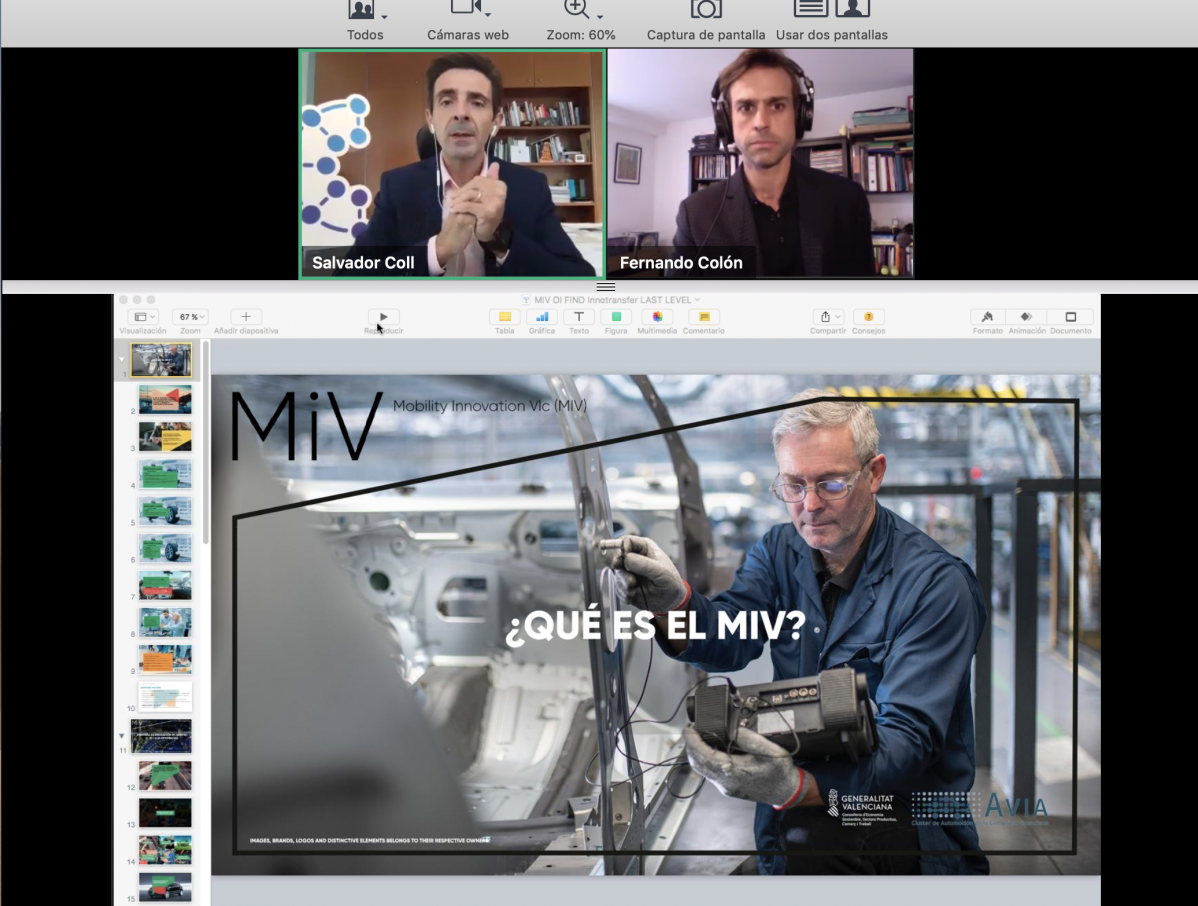Click the Cámaras web icon
This screenshot has height=906, width=1198.
point(465,8)
